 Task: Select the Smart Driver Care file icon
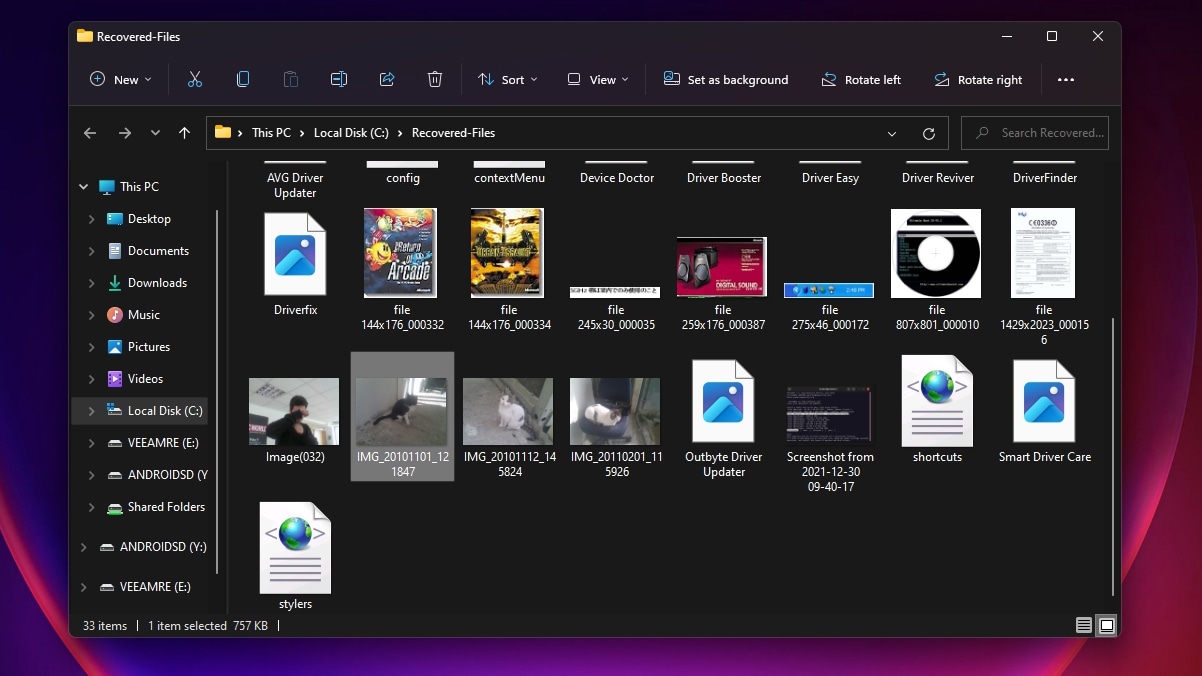(x=1044, y=401)
